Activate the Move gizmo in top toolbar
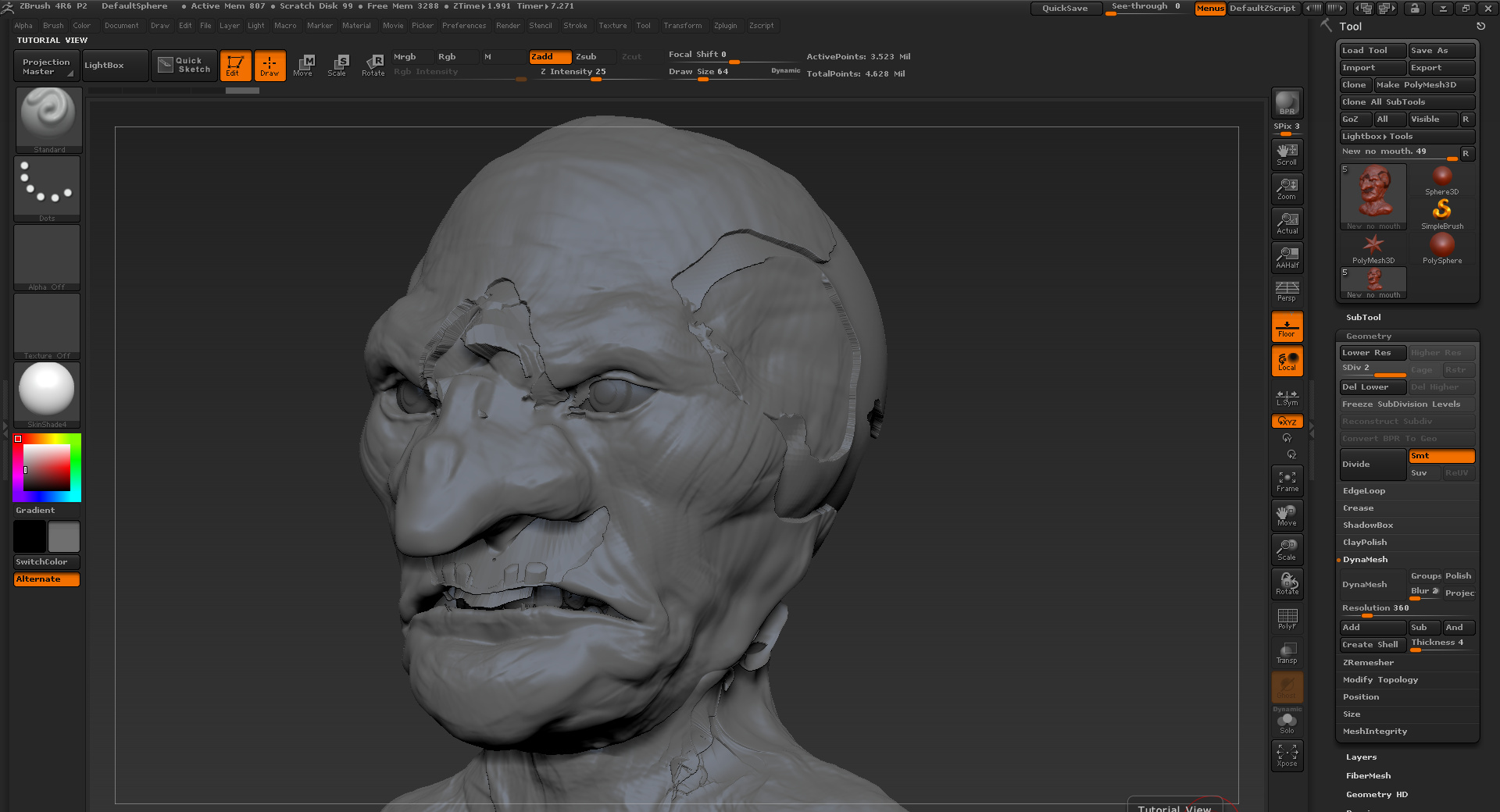The height and width of the screenshot is (812, 1500). pyautogui.click(x=303, y=66)
